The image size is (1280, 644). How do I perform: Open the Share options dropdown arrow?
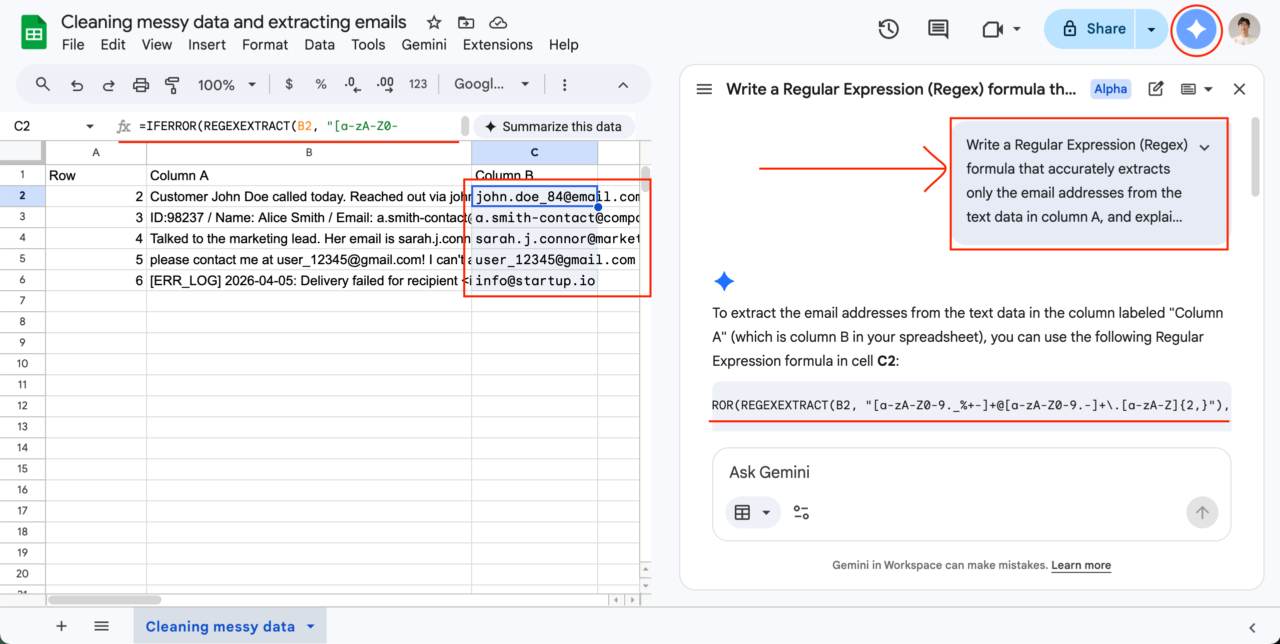[1151, 30]
